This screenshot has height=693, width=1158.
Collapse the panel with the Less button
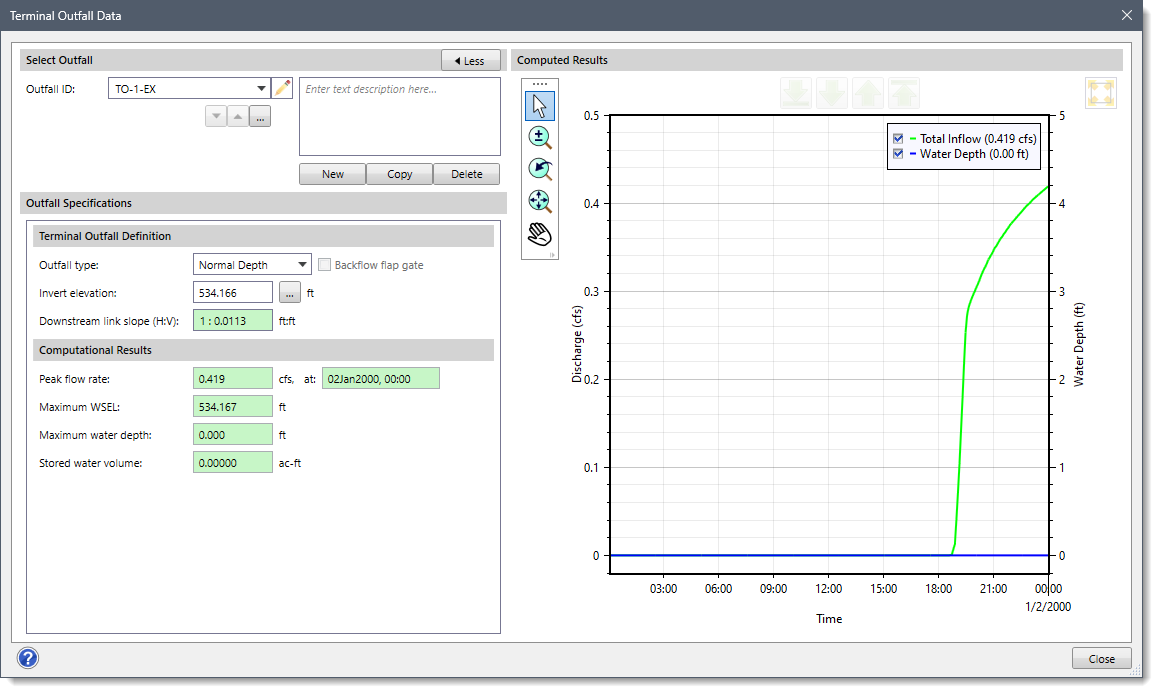pos(470,60)
